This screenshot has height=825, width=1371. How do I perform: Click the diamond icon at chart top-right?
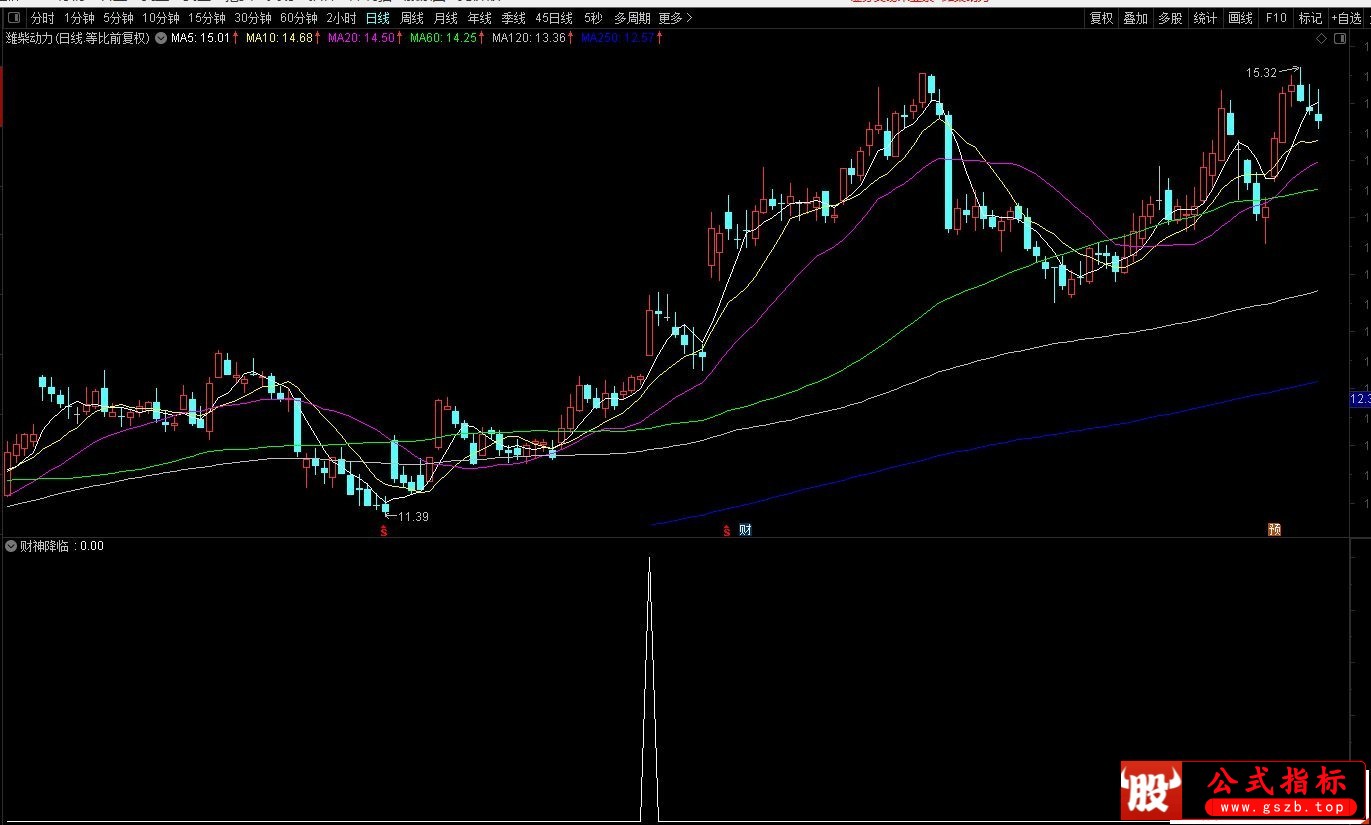click(1322, 39)
